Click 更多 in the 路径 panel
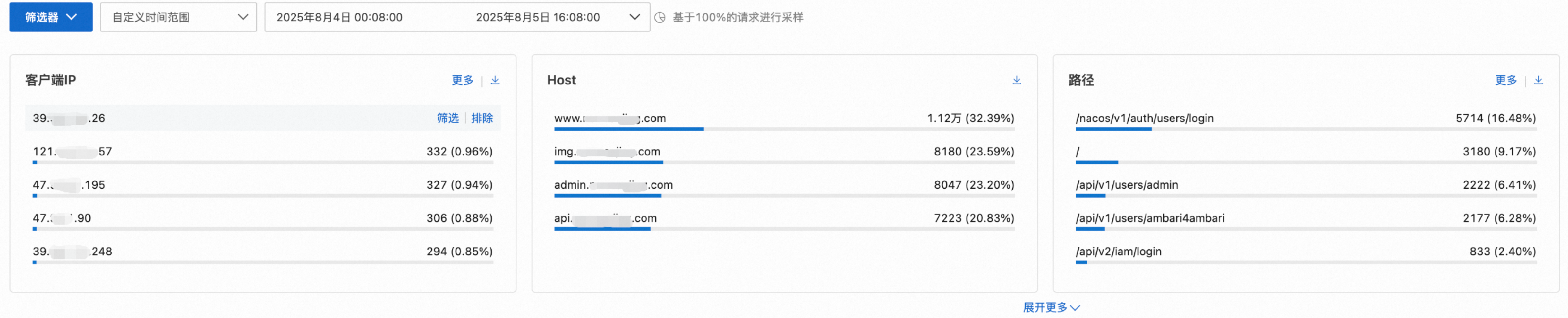 pyautogui.click(x=1506, y=80)
